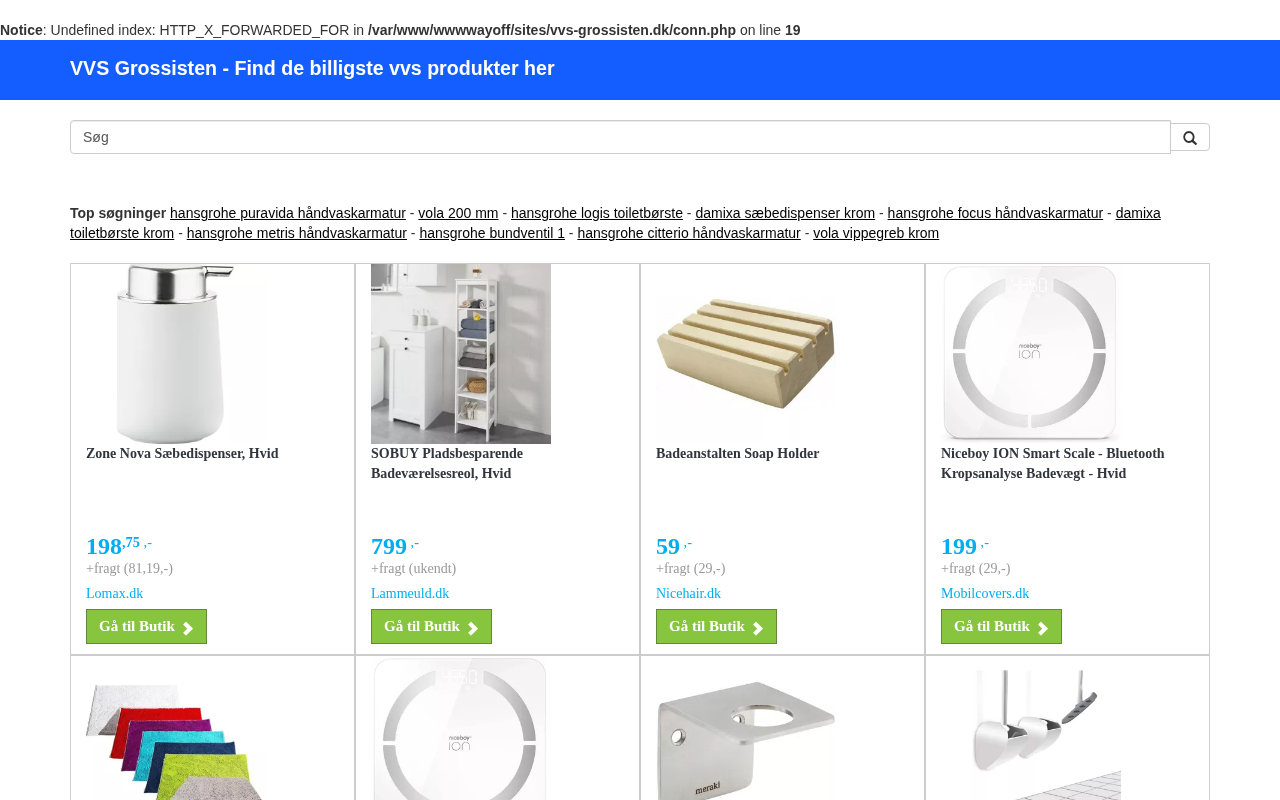Open the VVS Grossisten site title link
Screen dimensions: 1280x800
312,68
